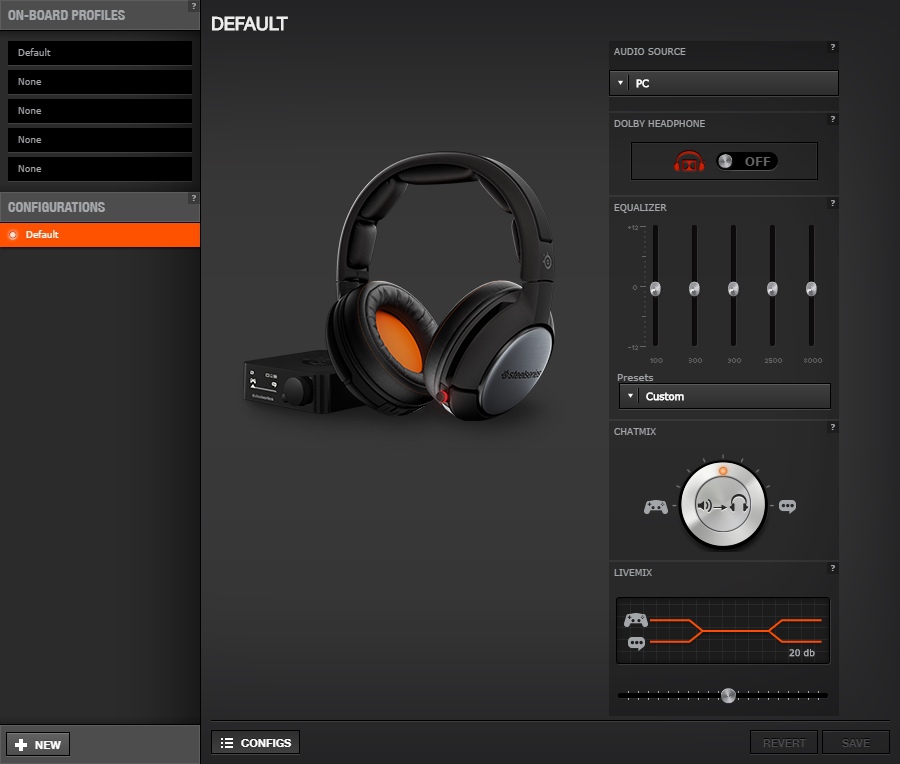Viewport: 900px width, 764px height.
Task: Open the Audio Source PC dropdown
Action: [723, 83]
